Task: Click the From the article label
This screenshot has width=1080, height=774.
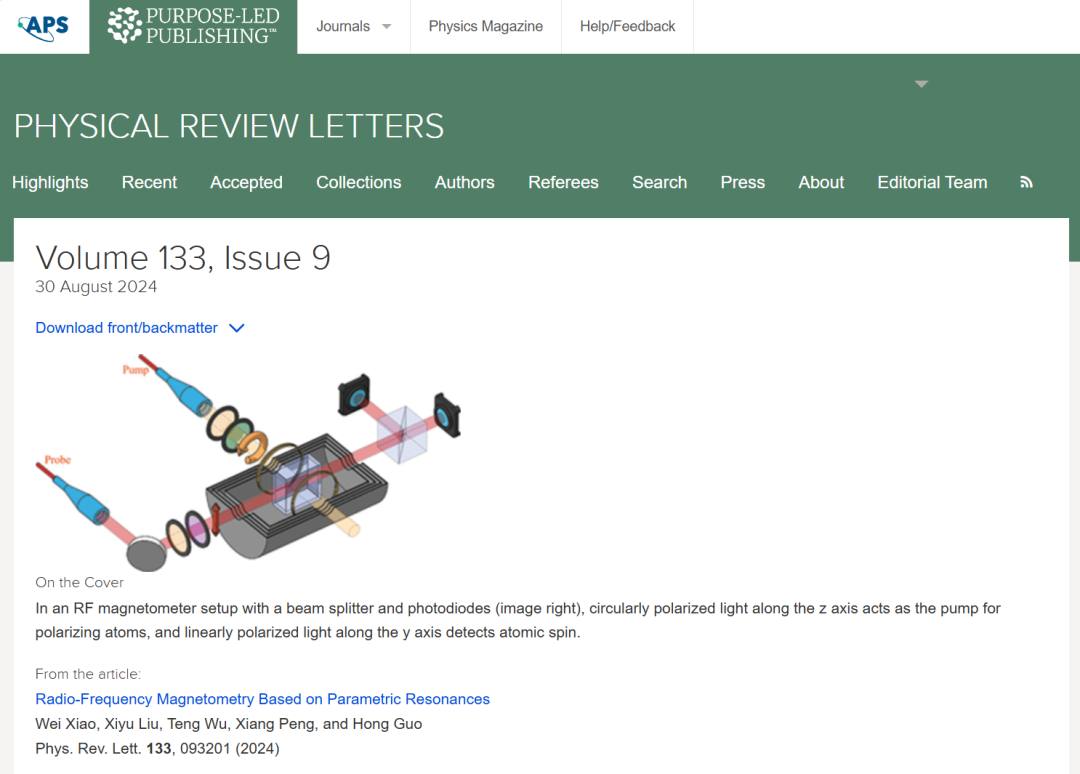Action: (x=88, y=674)
